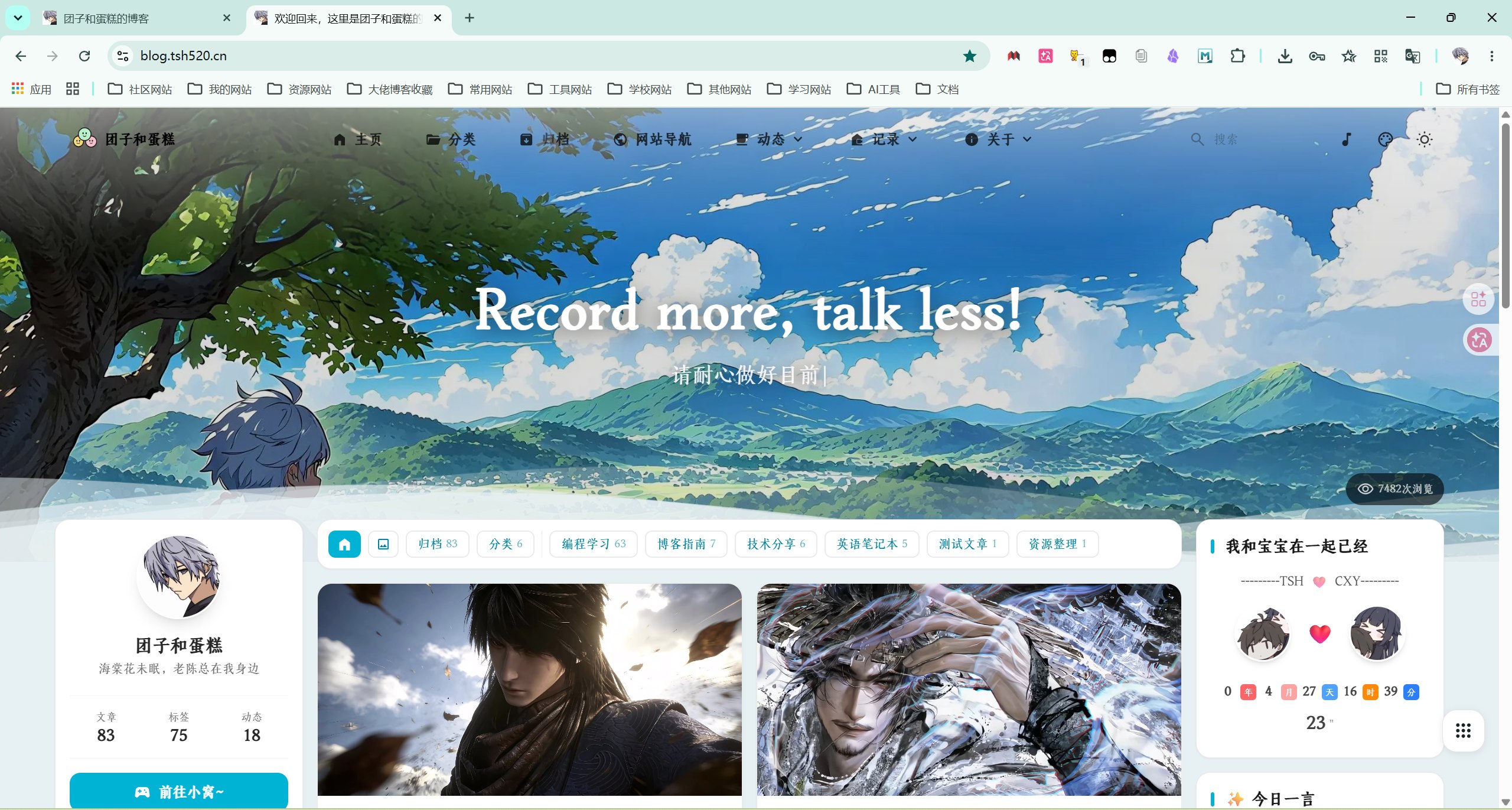Expand the 关于 dropdown menu
Screen dimensions: 1512x810
999,139
